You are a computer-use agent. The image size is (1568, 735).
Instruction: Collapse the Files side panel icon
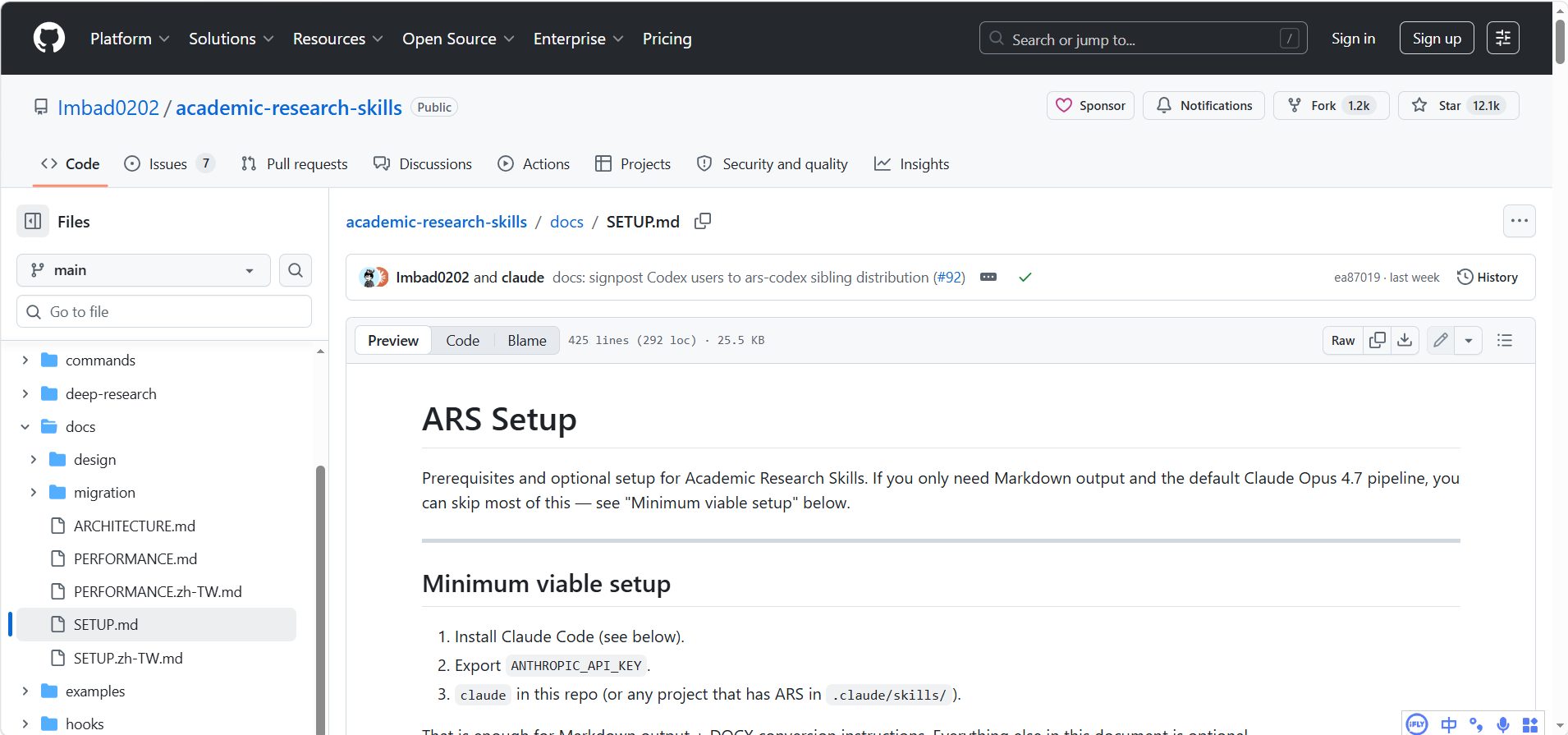[33, 221]
